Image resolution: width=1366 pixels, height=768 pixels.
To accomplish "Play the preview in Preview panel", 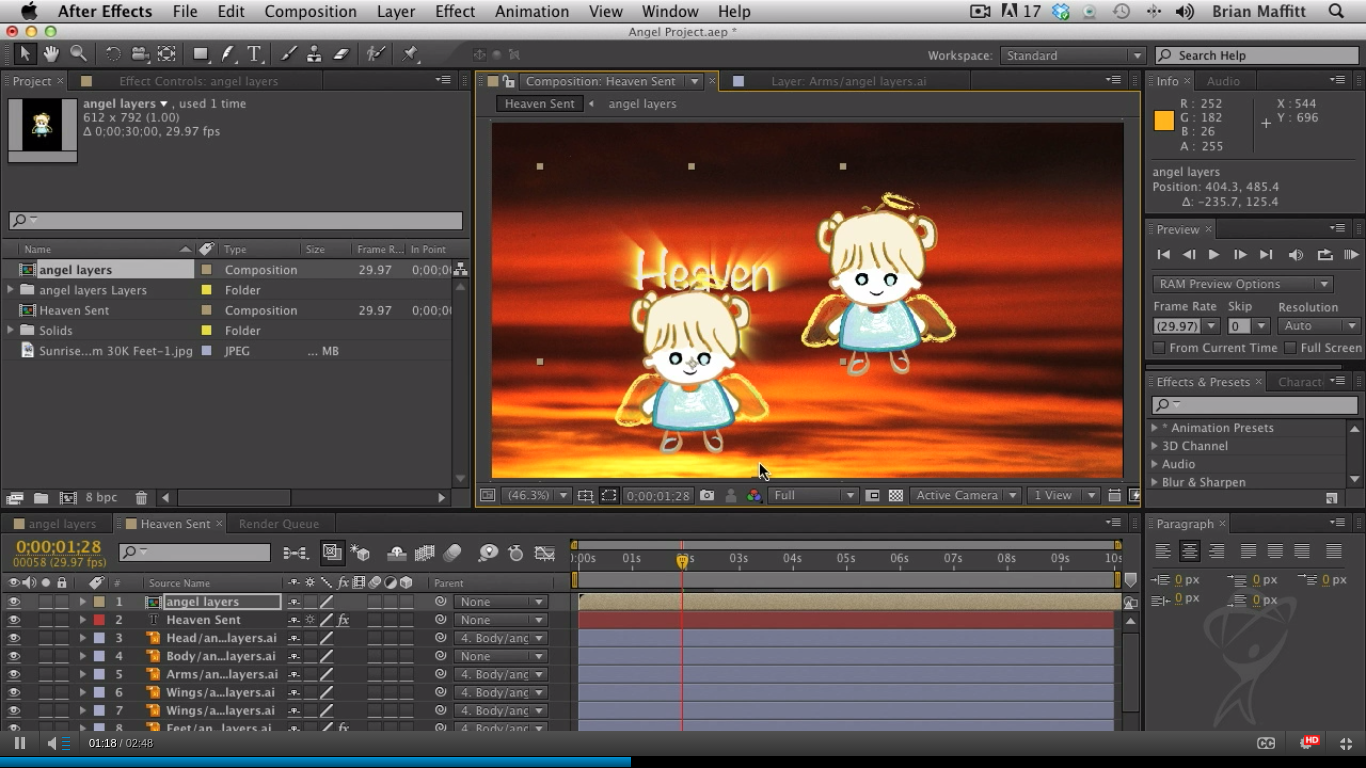I will pyautogui.click(x=1214, y=255).
